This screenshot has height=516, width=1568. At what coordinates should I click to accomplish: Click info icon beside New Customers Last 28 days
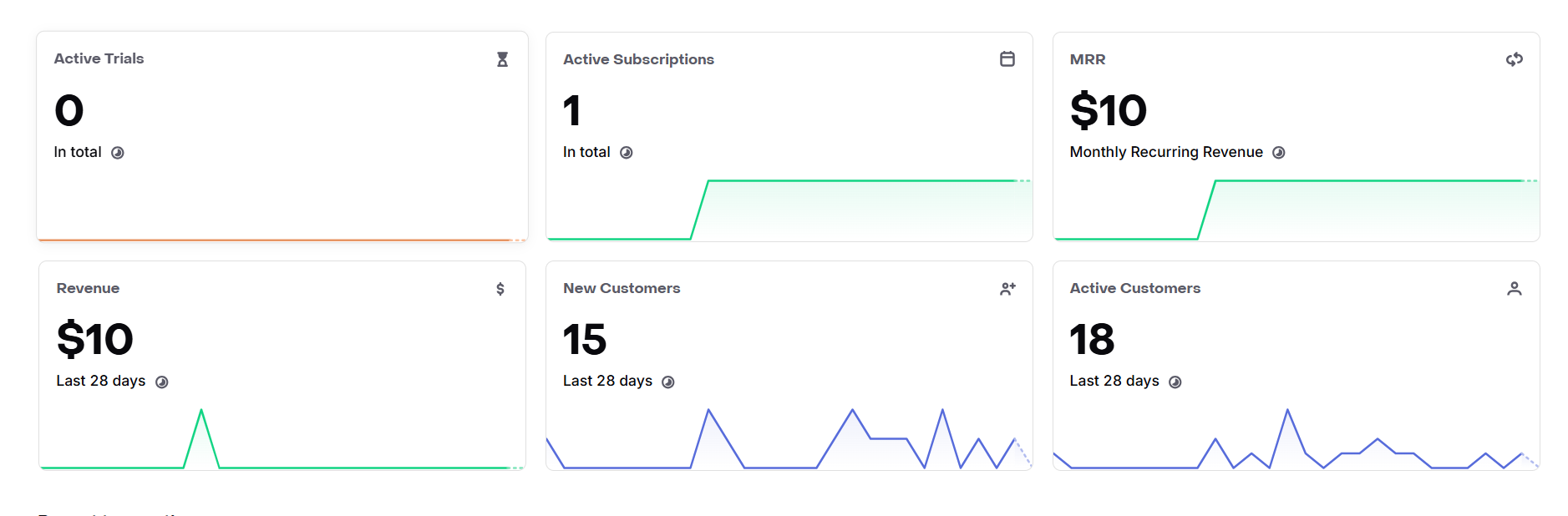pos(668,382)
